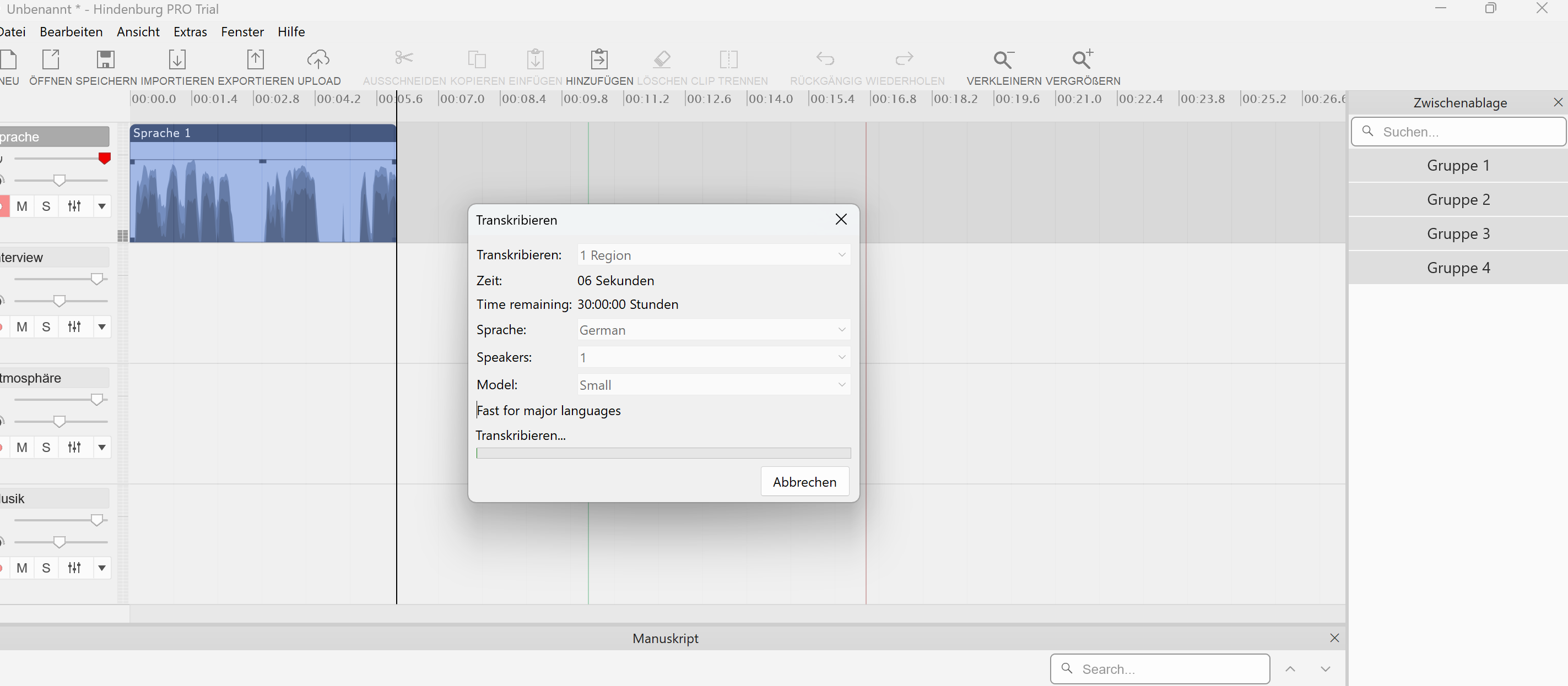Open the Sprache language dropdown
Image resolution: width=1568 pixels, height=686 pixels.
coord(713,330)
